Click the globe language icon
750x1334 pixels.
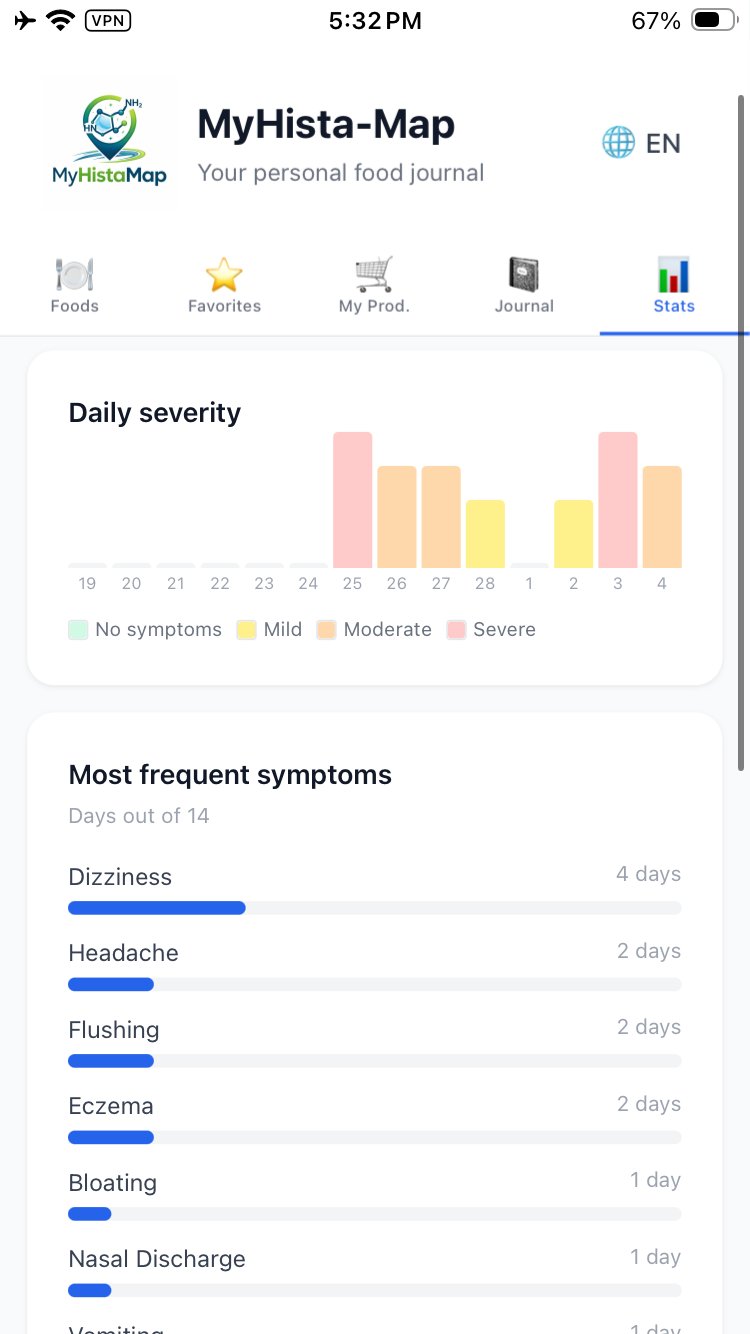point(618,143)
